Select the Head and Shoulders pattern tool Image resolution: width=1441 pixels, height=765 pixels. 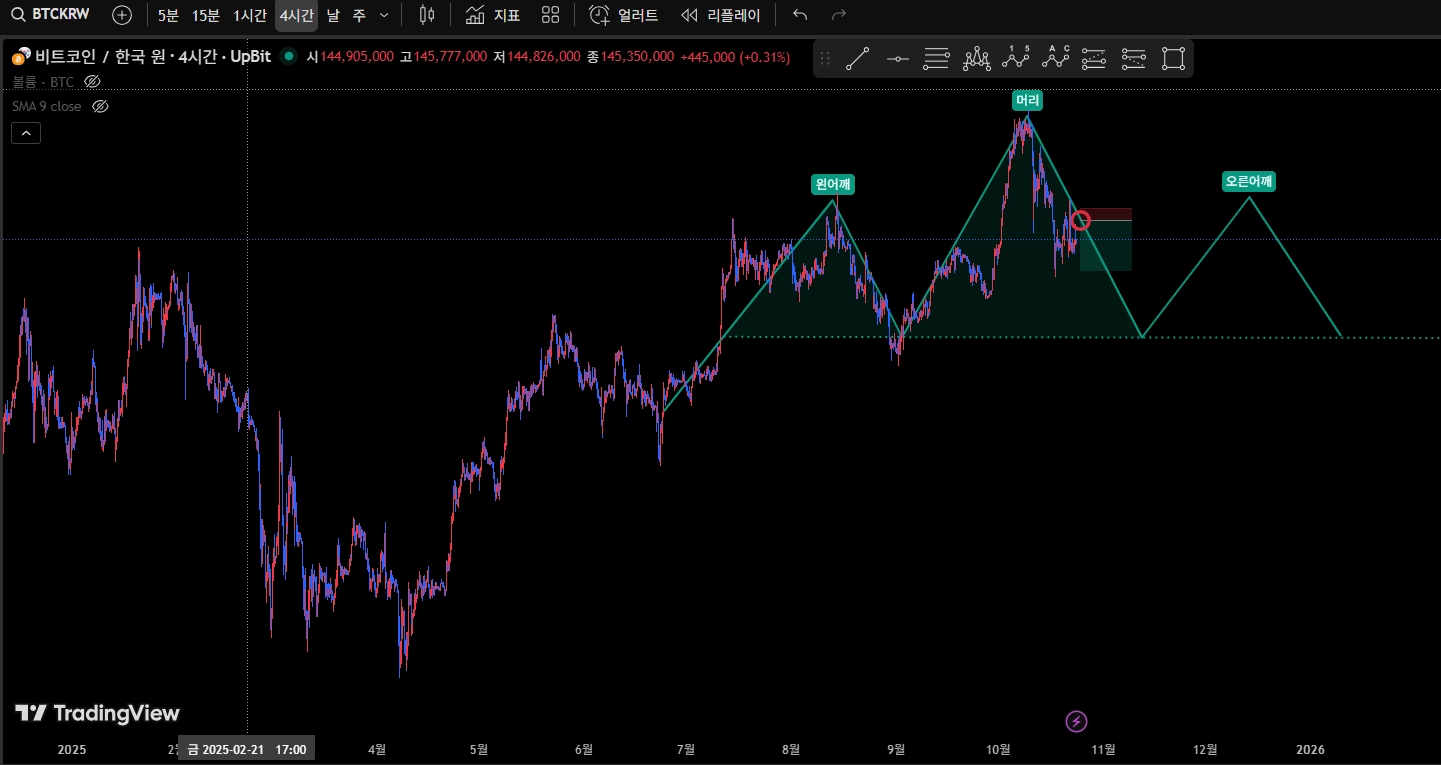coord(977,59)
